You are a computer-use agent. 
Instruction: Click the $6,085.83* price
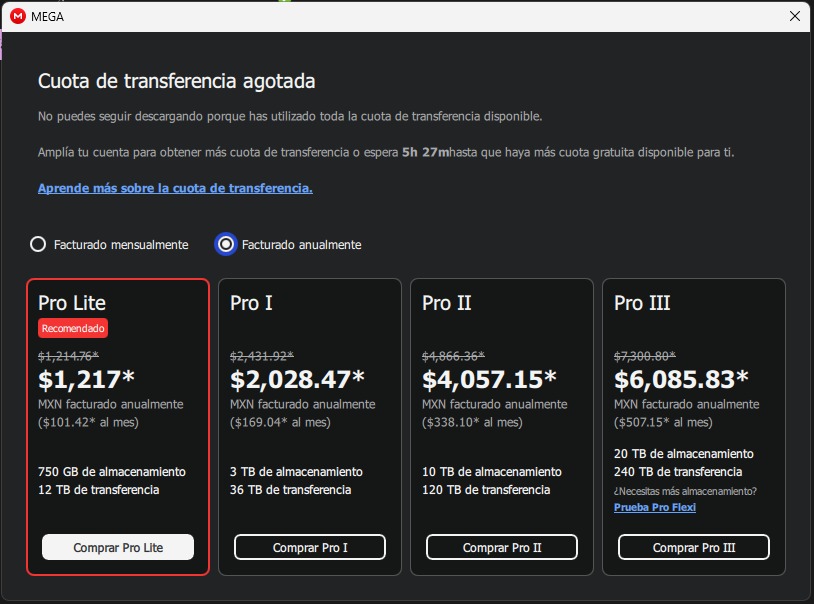(x=681, y=380)
